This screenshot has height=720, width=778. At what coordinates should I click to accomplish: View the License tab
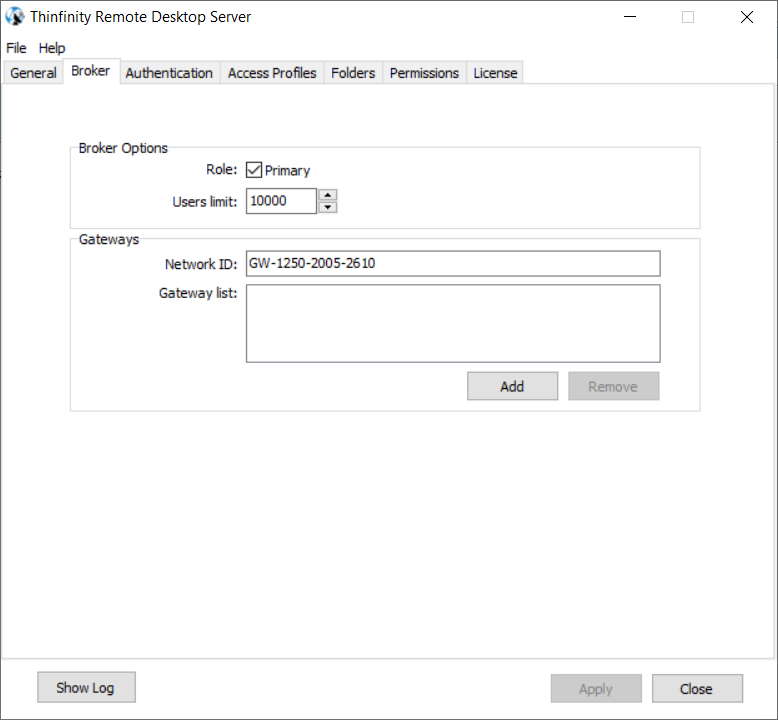pyautogui.click(x=495, y=73)
